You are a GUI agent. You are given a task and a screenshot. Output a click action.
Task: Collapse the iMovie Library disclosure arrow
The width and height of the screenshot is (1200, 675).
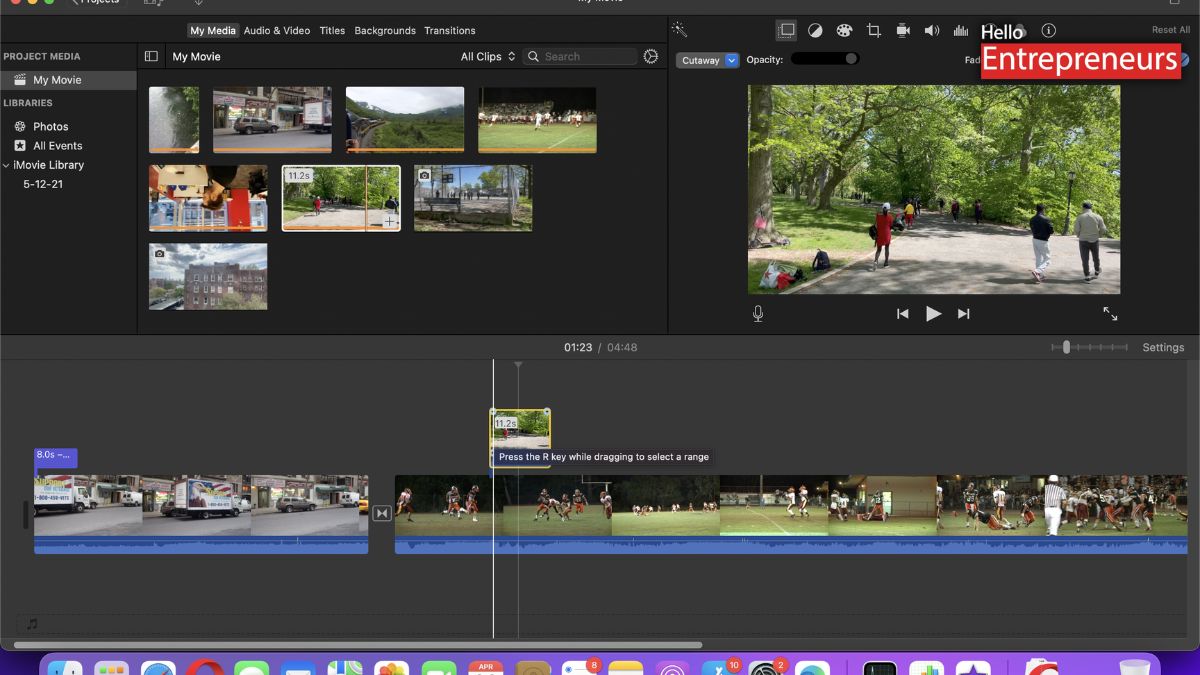point(6,165)
